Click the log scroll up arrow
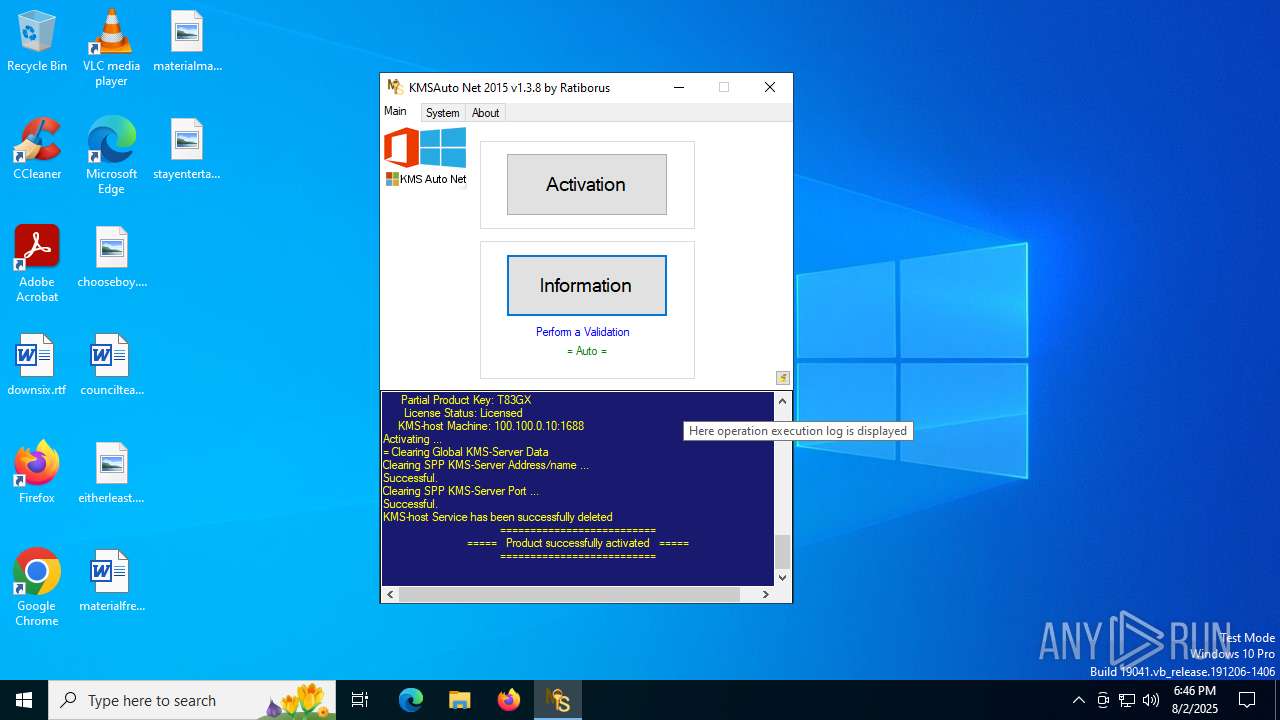 [x=782, y=400]
